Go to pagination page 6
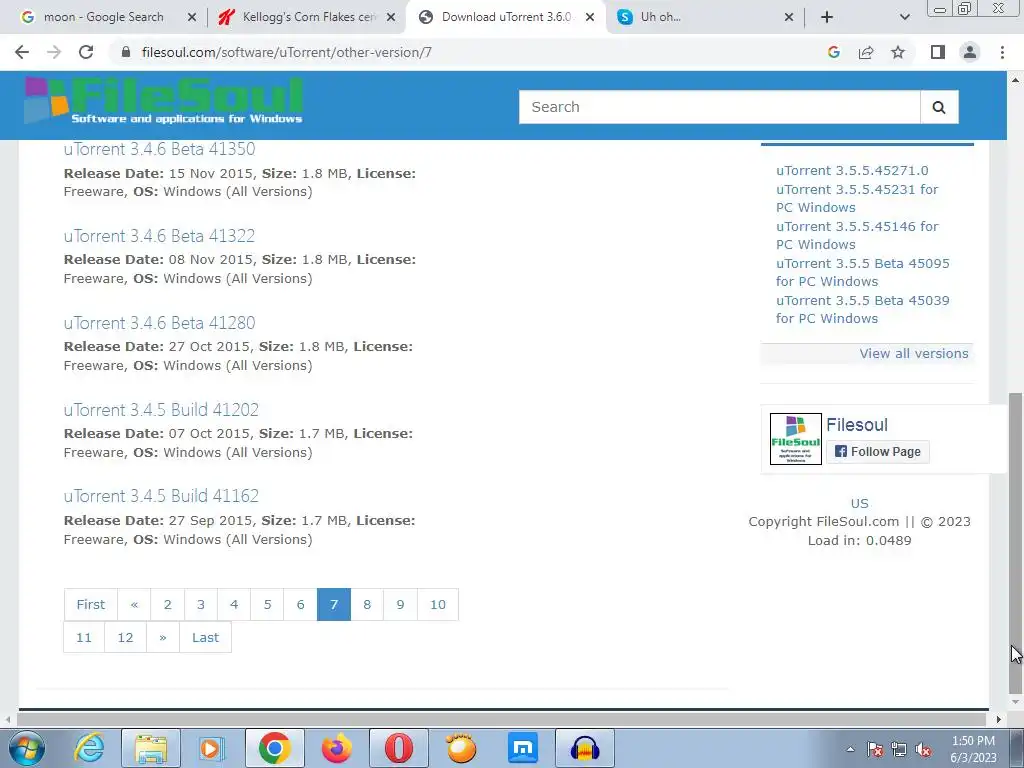The width and height of the screenshot is (1024, 768). [300, 605]
